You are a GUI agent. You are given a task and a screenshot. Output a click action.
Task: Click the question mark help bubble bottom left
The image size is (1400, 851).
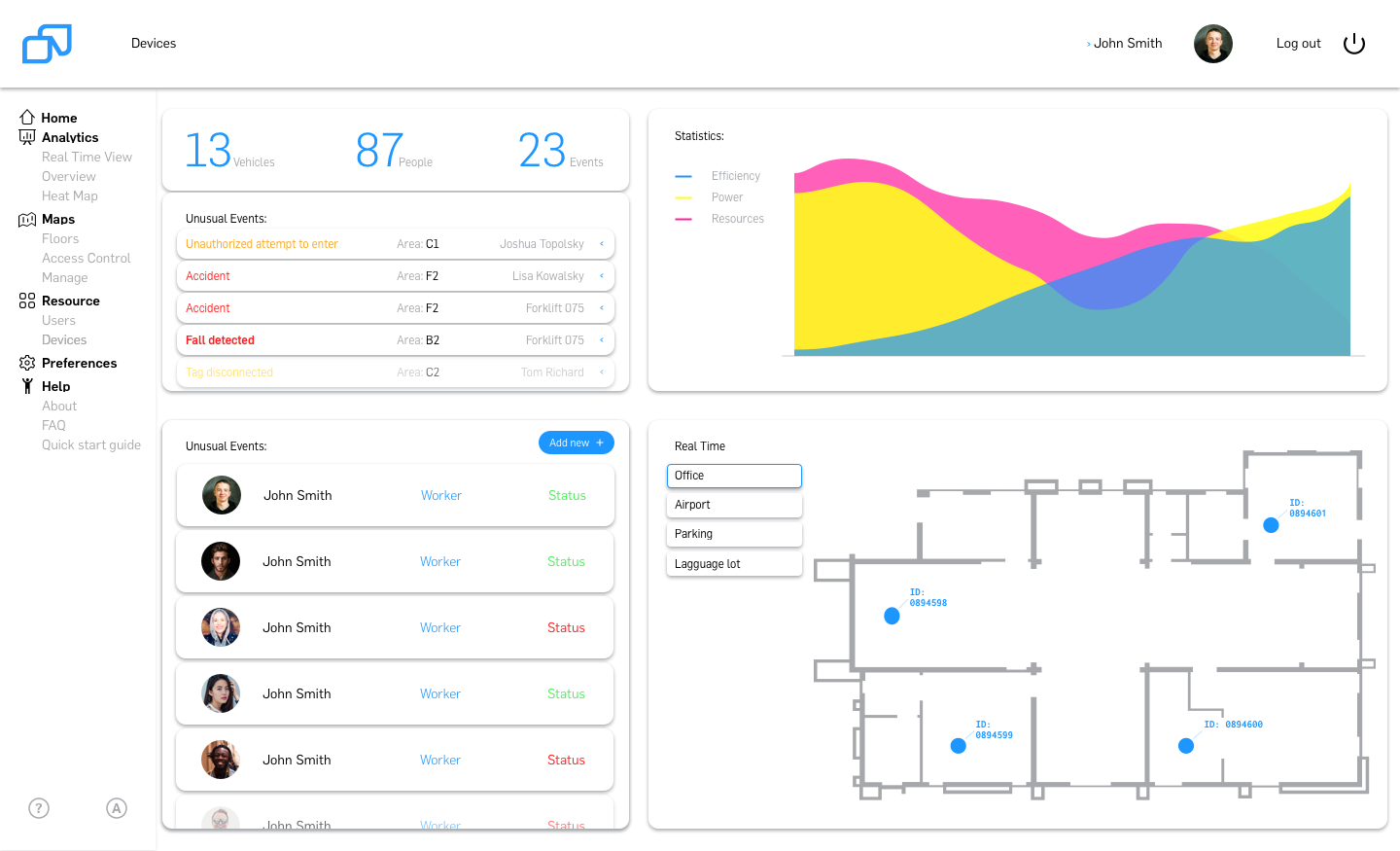pyautogui.click(x=38, y=807)
